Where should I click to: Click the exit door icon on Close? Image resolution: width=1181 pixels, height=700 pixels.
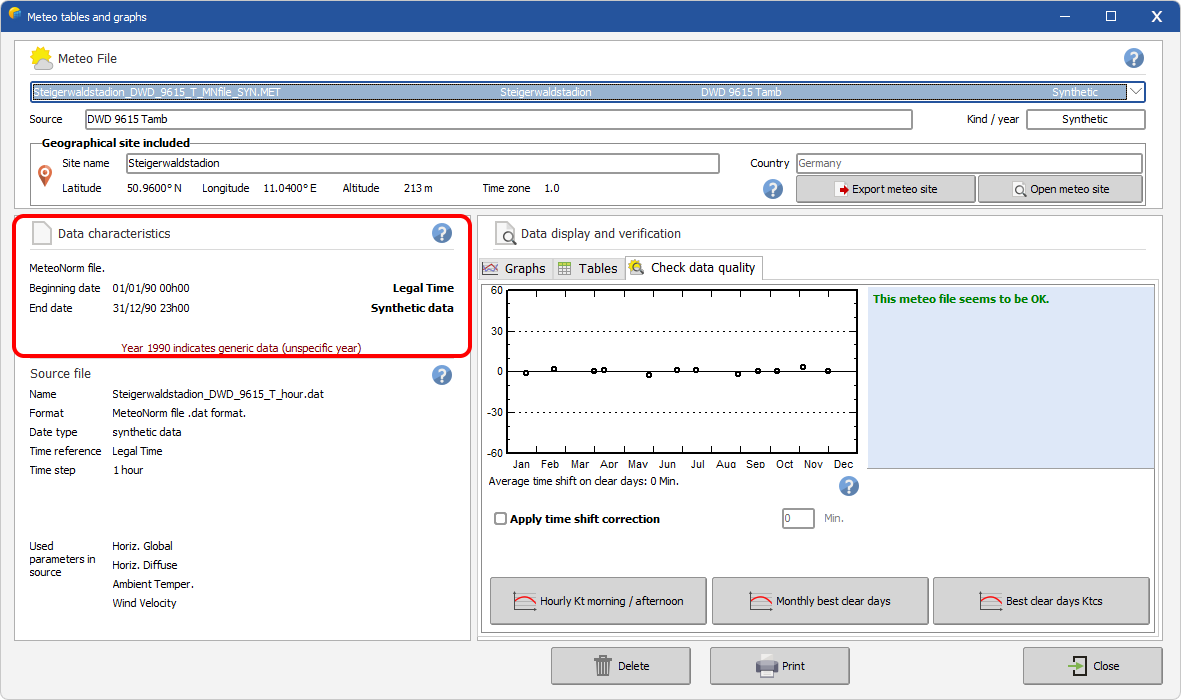tap(1078, 665)
